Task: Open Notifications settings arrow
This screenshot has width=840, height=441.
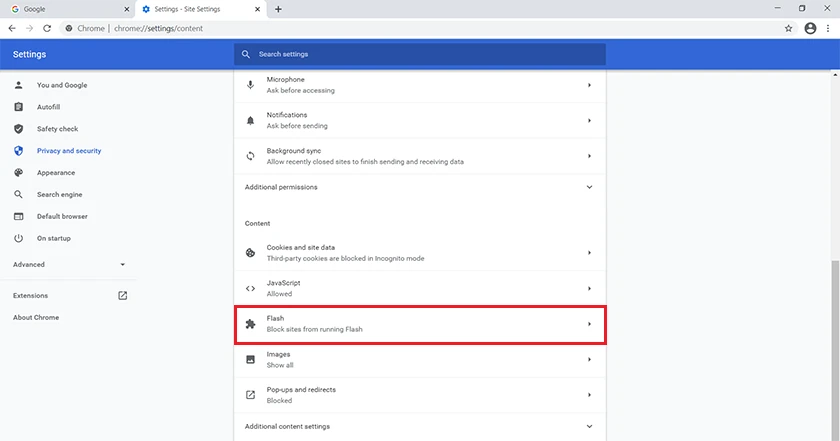Action: point(589,121)
